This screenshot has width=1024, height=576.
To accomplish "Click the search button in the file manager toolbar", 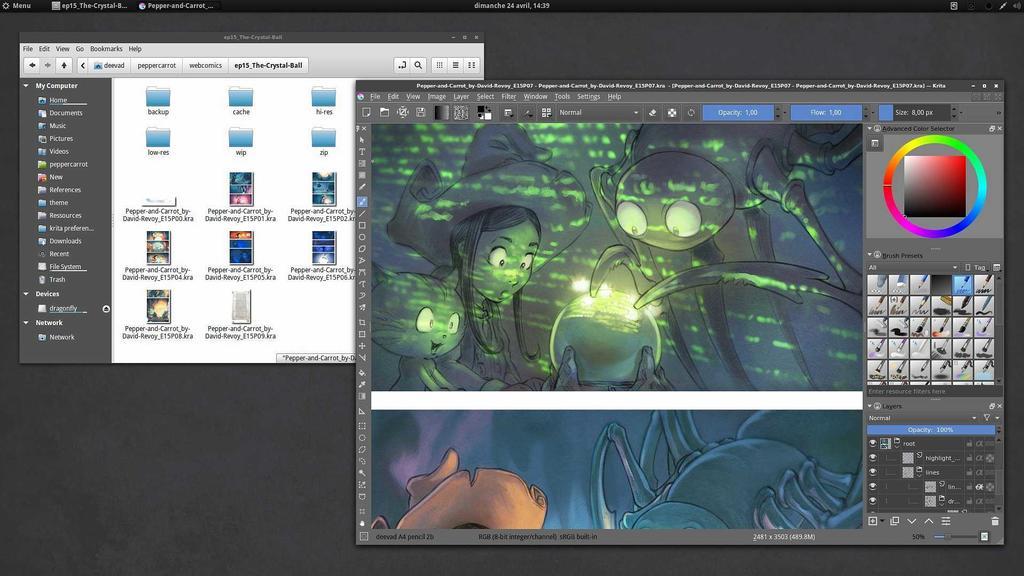I will coord(418,65).
